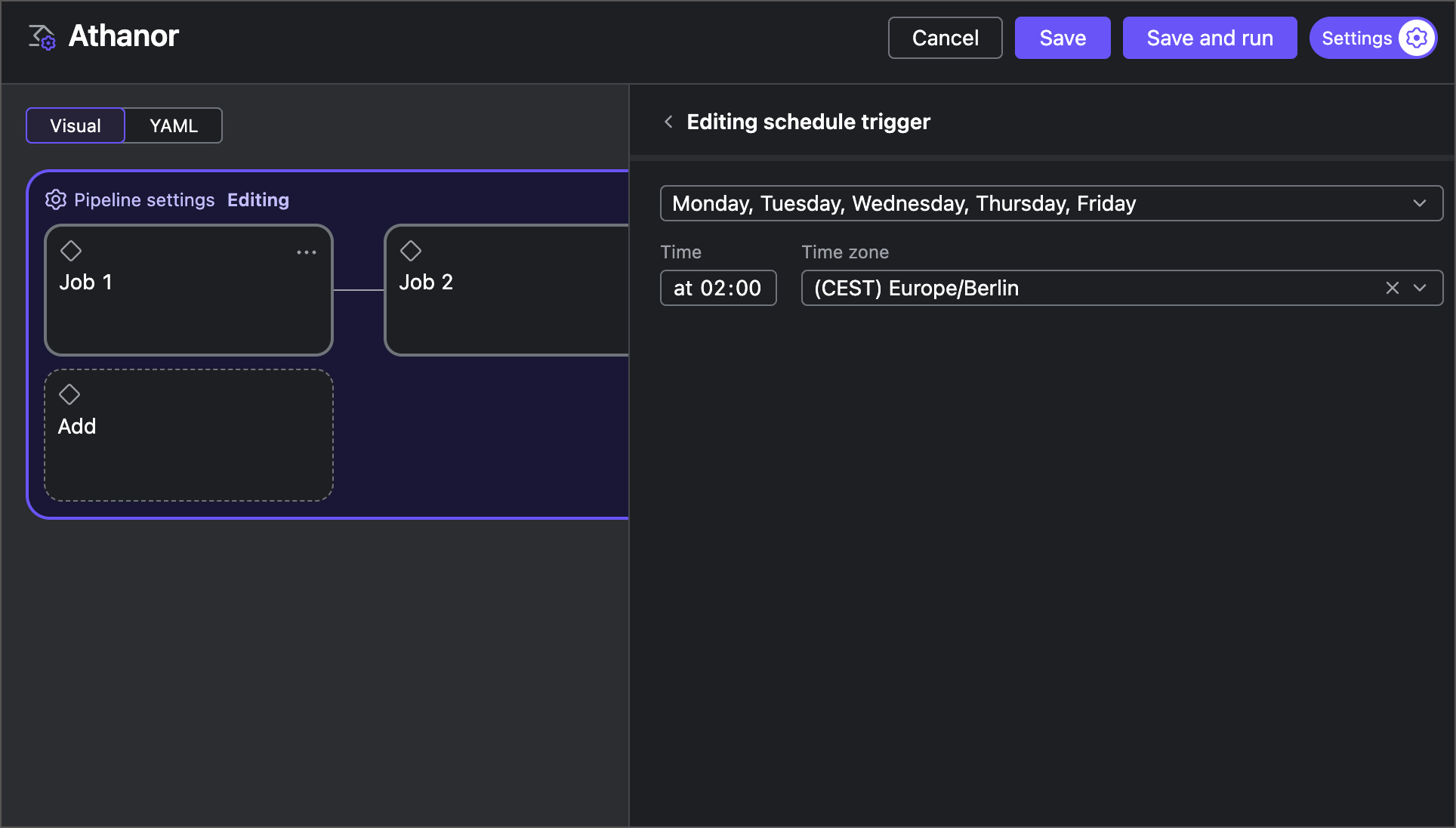Click the diamond icon on Job 1
The width and height of the screenshot is (1456, 828).
point(71,251)
